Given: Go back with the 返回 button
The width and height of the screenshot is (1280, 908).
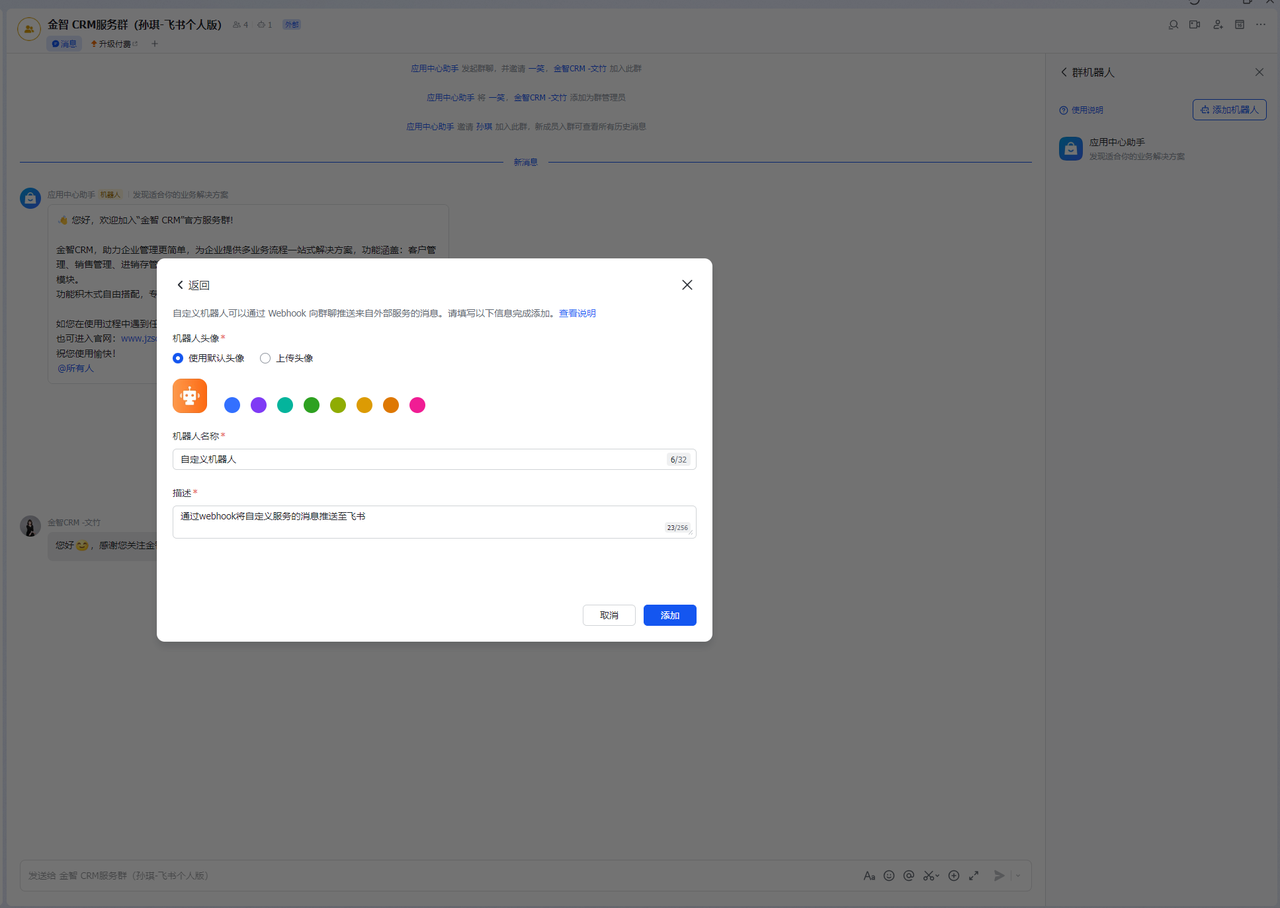Looking at the screenshot, I should pyautogui.click(x=193, y=285).
